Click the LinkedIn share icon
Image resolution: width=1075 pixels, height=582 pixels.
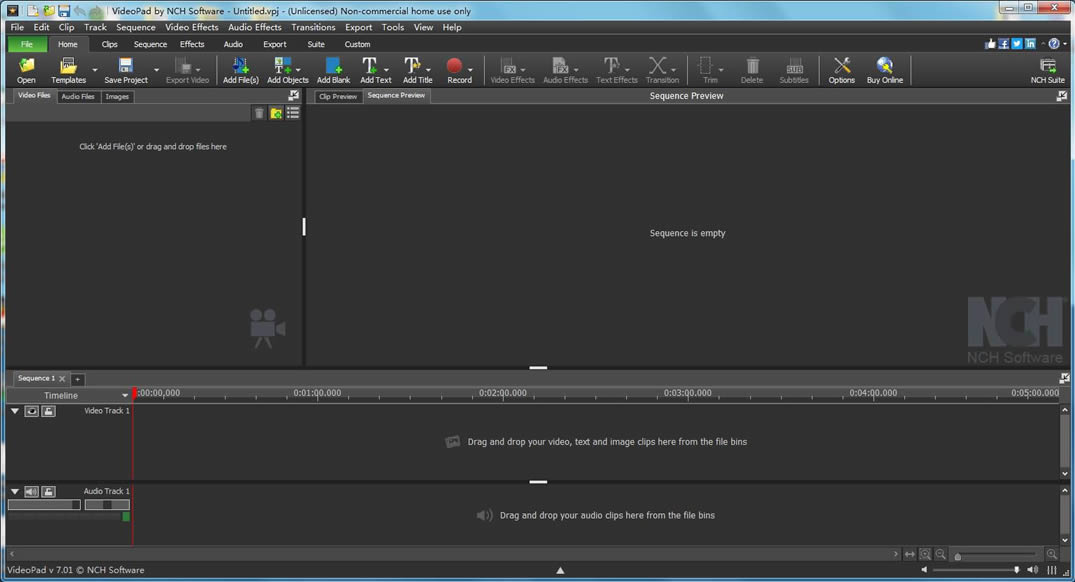[x=1030, y=44]
